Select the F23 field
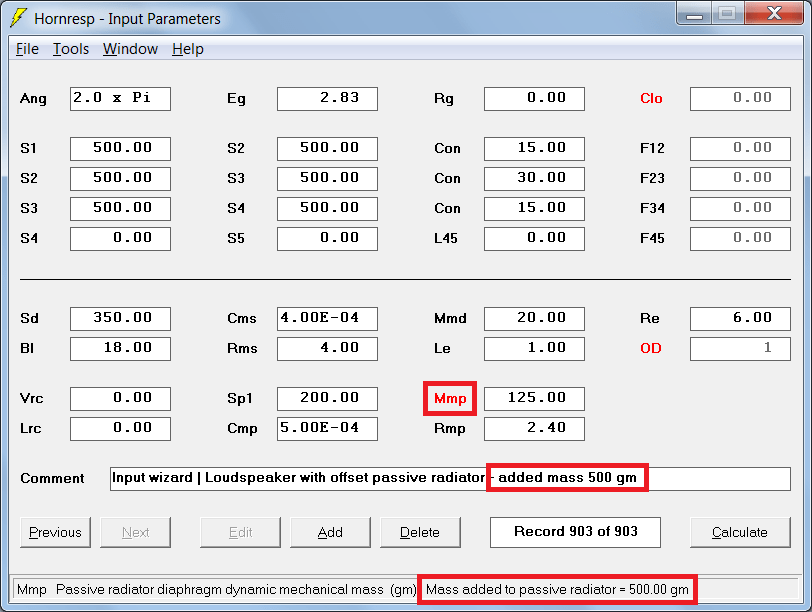The image size is (812, 612). point(741,179)
